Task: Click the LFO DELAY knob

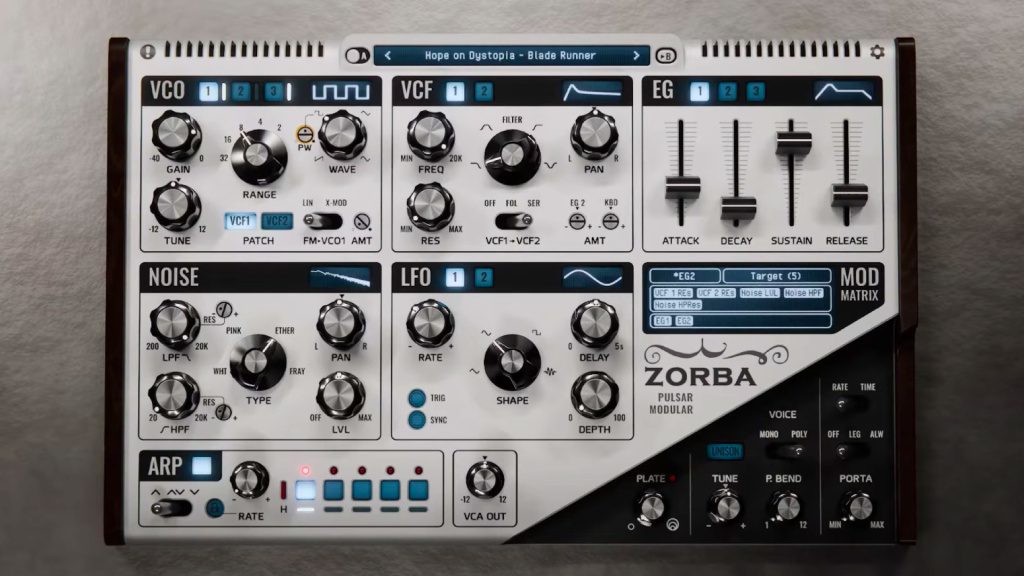Action: [x=594, y=323]
